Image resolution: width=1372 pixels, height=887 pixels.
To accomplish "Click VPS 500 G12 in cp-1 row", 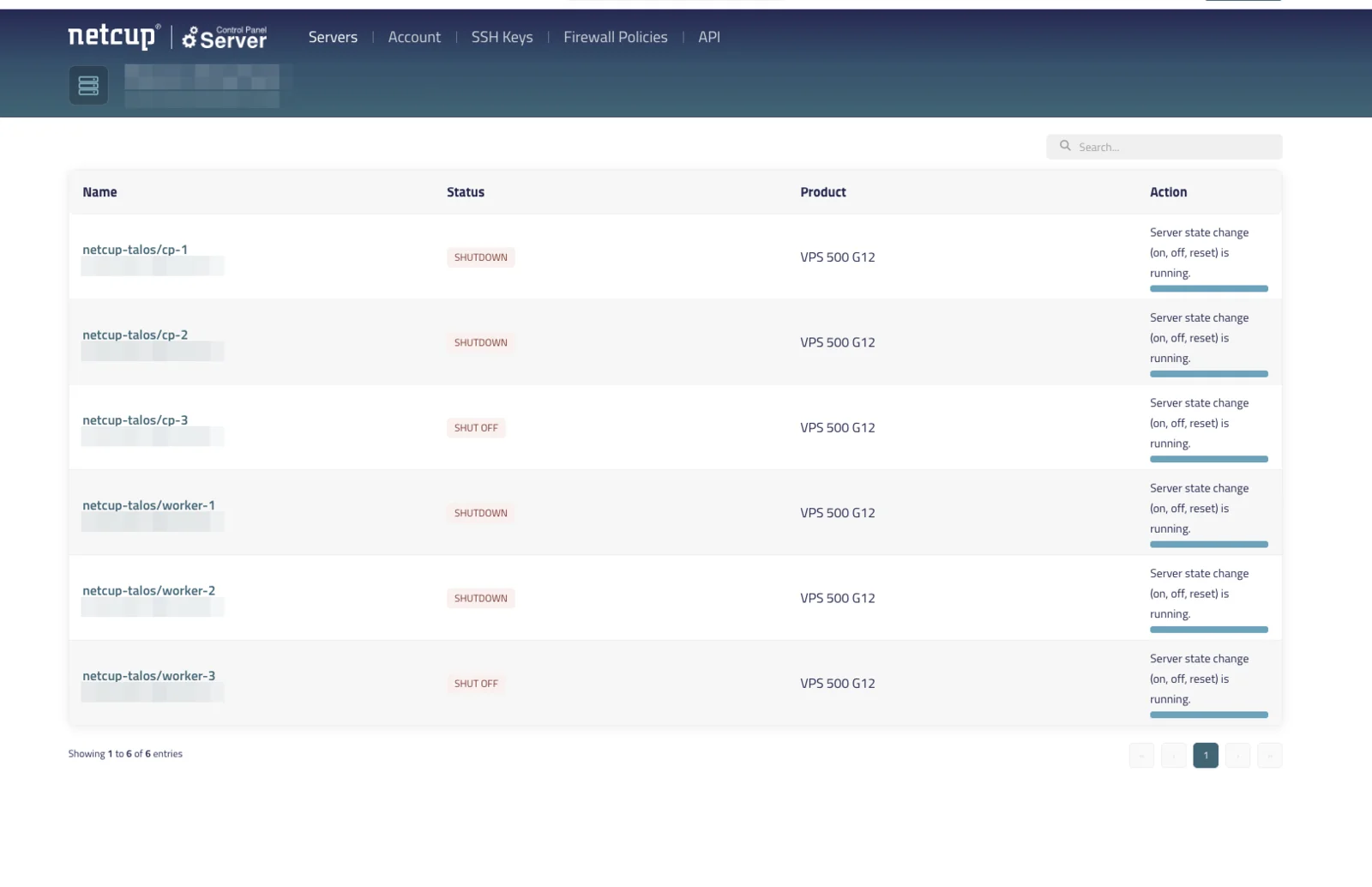I will (x=838, y=257).
